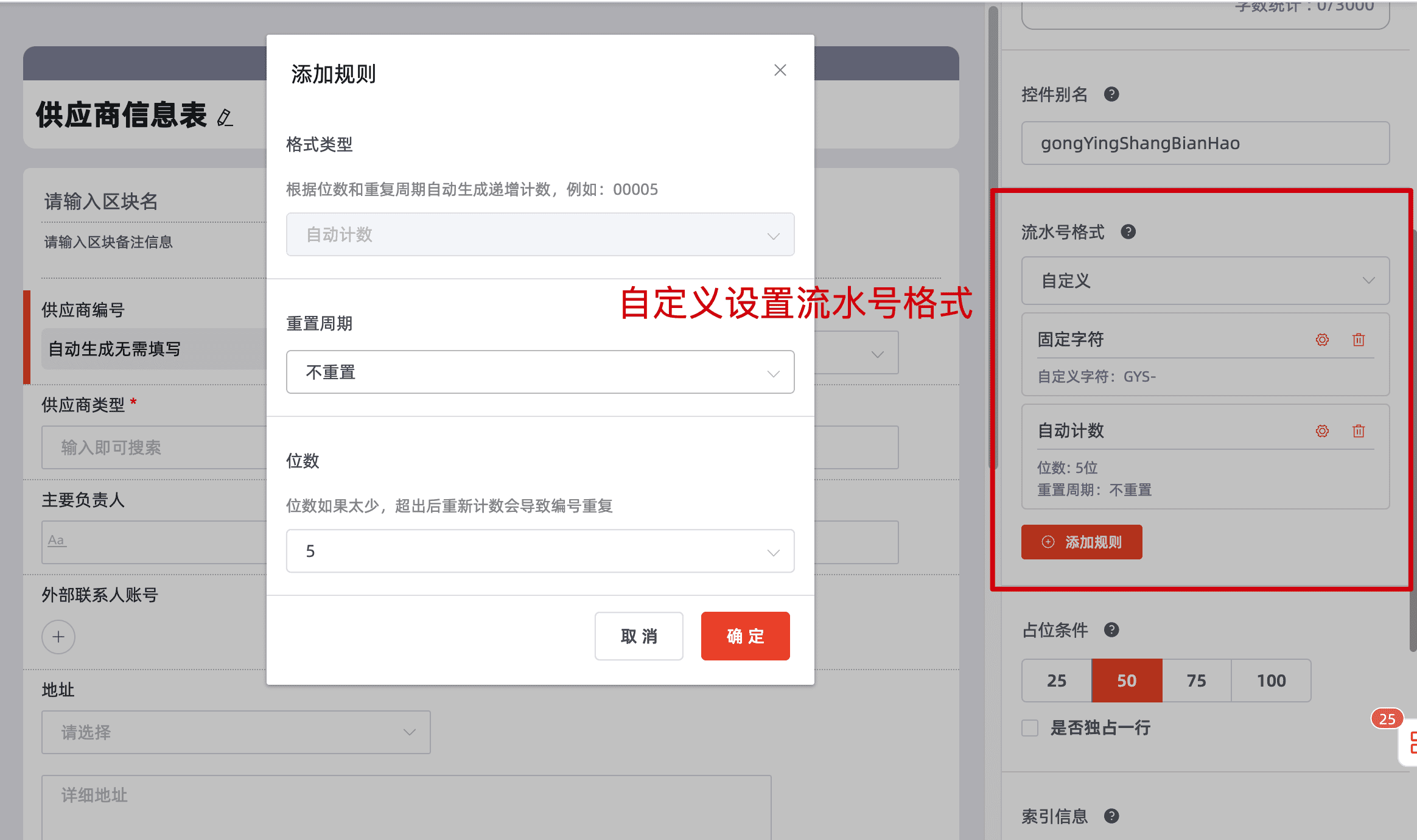Close the 添加规则 dialog with X

click(x=780, y=71)
